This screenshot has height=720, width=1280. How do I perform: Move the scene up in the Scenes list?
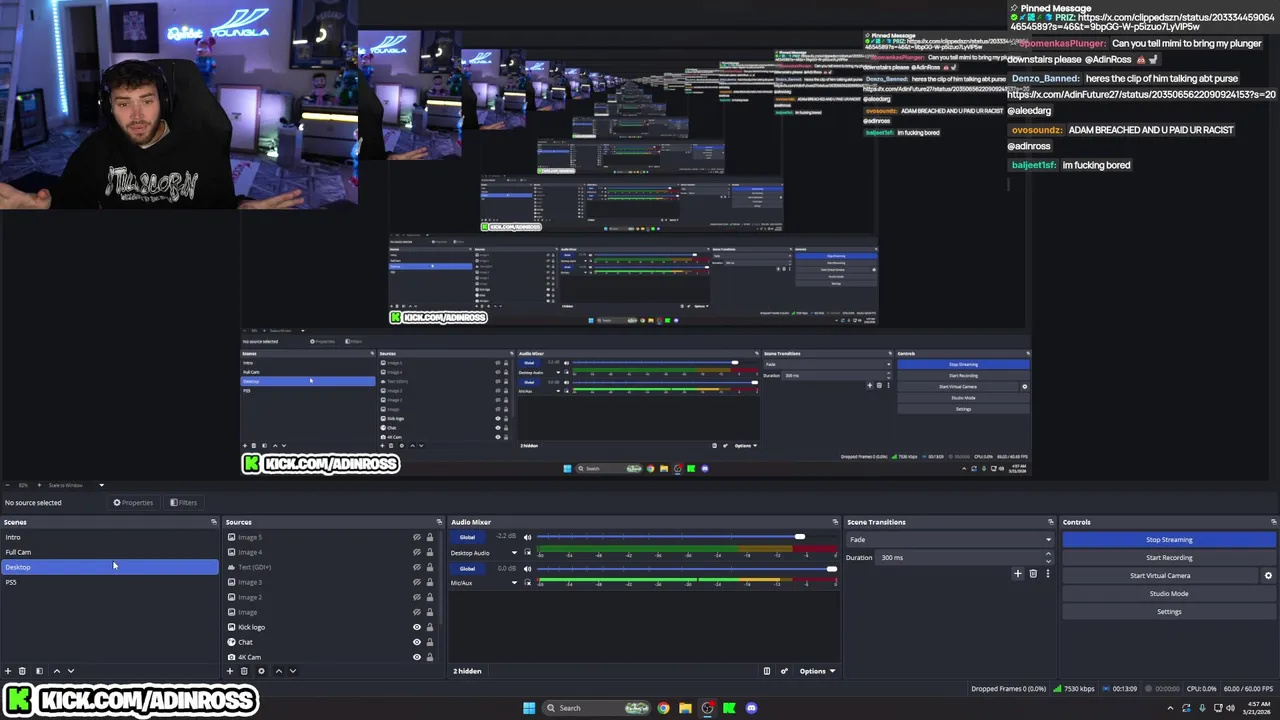(x=56, y=671)
